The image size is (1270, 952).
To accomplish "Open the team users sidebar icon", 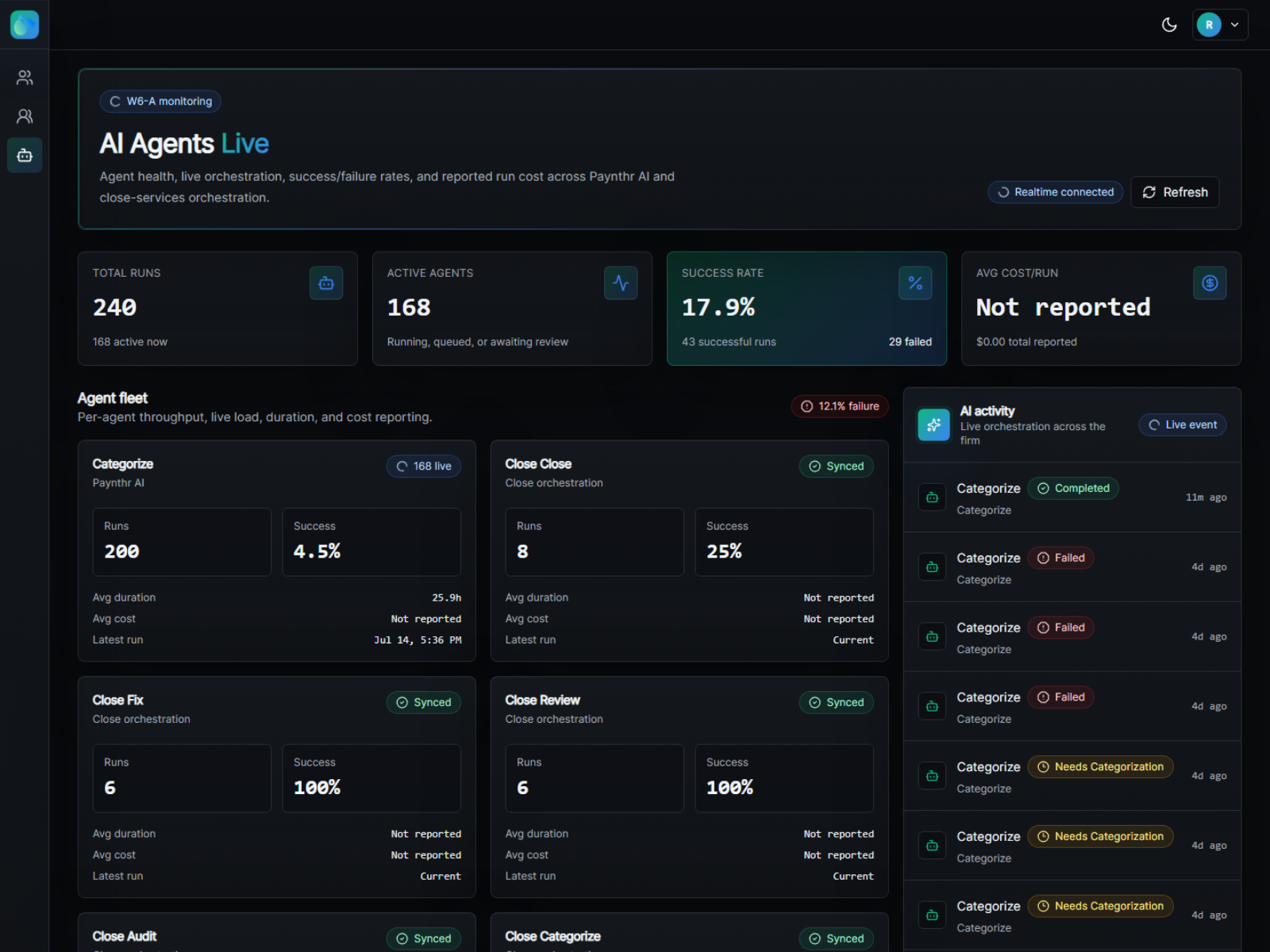I will [x=25, y=78].
